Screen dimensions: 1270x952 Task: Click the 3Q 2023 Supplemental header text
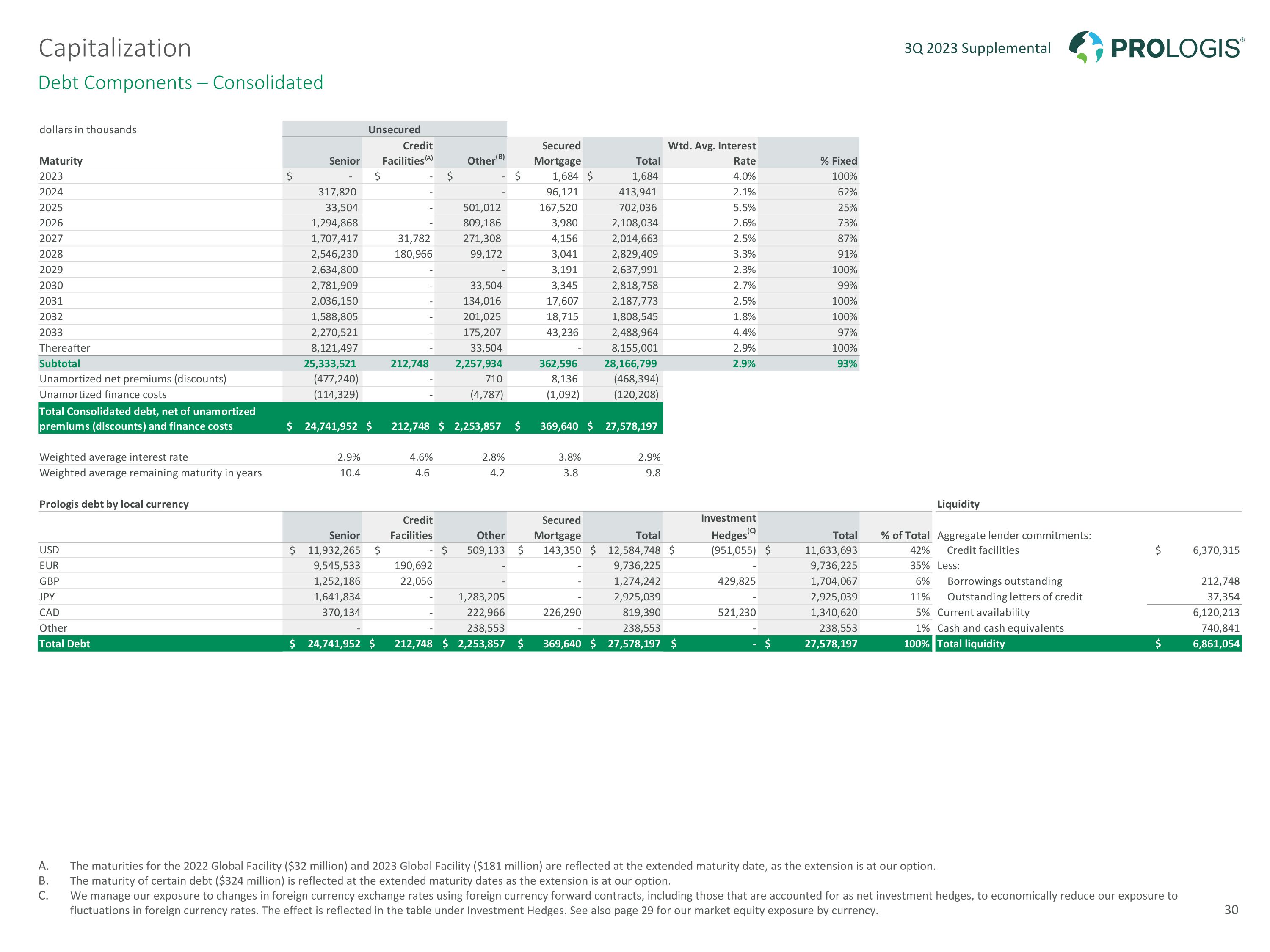pos(977,48)
